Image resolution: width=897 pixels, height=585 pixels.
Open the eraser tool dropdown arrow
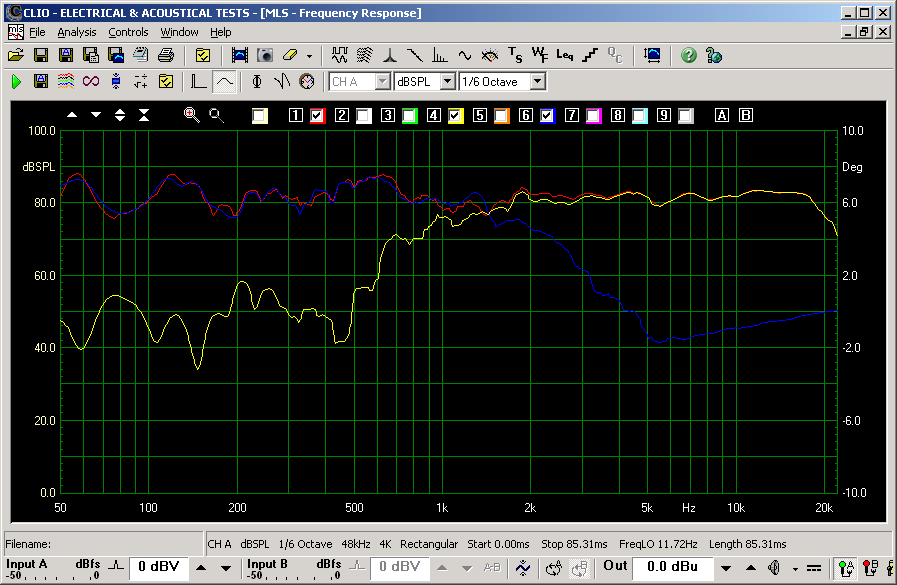[x=309, y=56]
